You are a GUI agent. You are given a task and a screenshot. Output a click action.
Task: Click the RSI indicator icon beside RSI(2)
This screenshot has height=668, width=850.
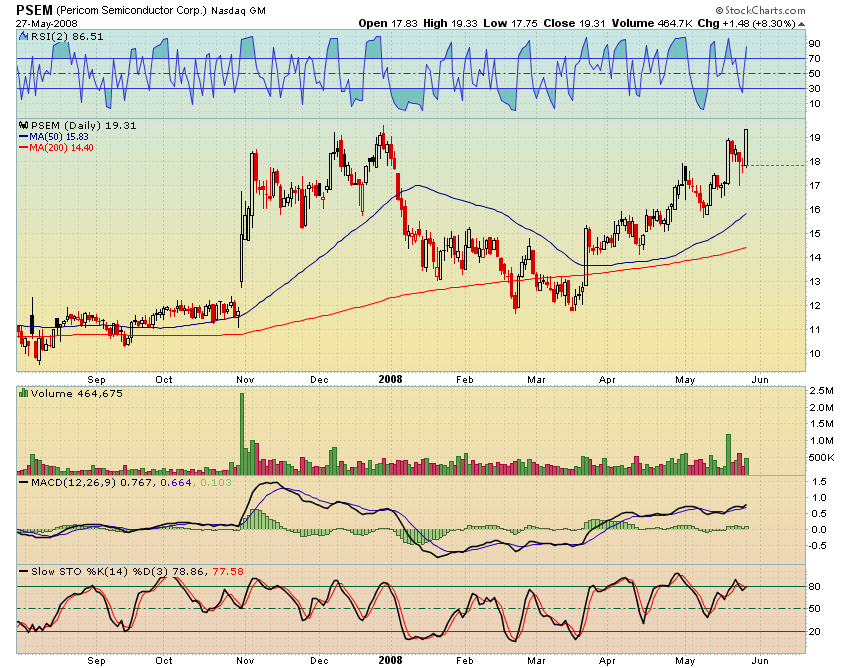coord(23,36)
